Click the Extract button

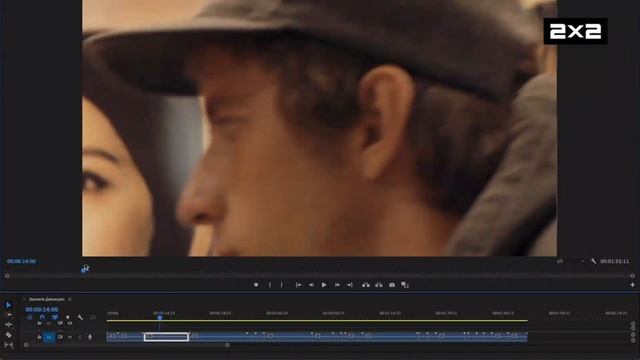[x=379, y=285]
